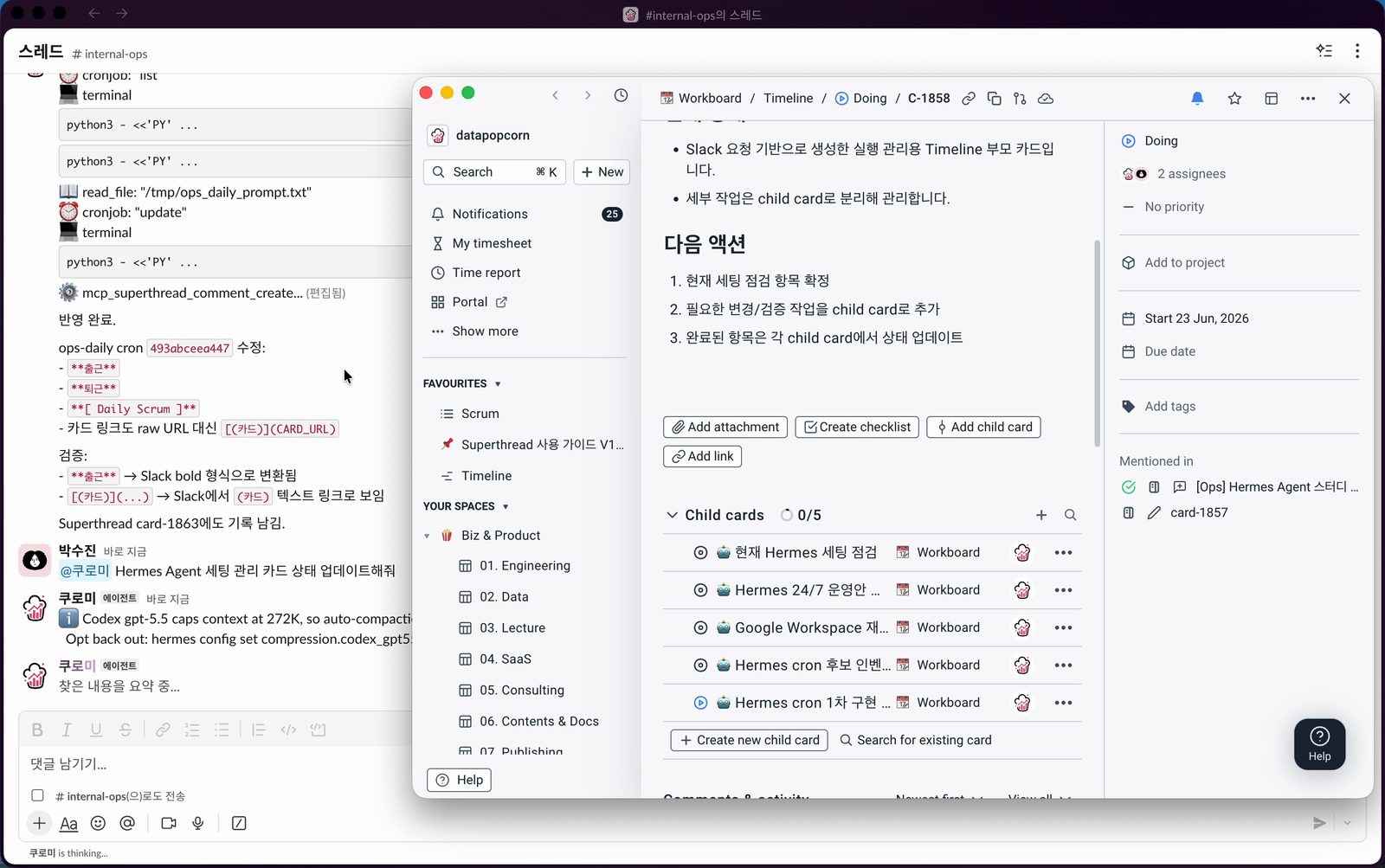Image resolution: width=1385 pixels, height=868 pixels.
Task: Open the Slack thread vertical dots menu
Action: pos(1357,51)
